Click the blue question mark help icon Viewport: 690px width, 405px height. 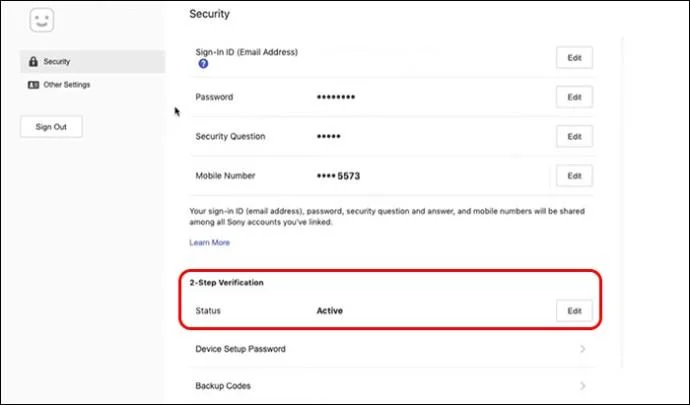[203, 64]
